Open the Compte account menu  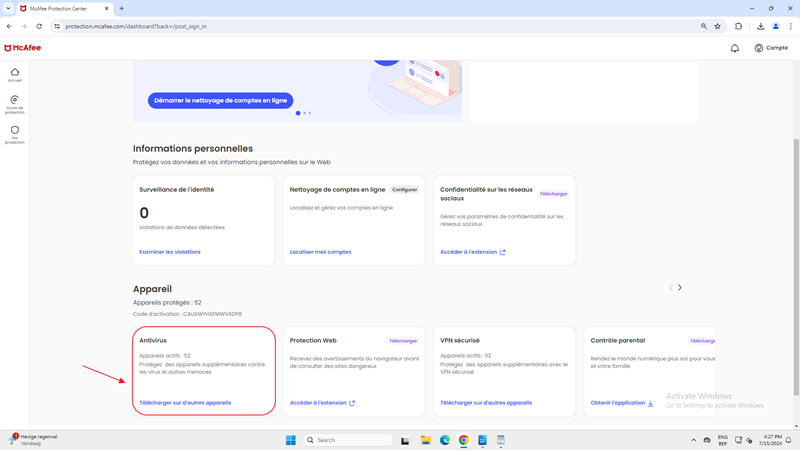coord(771,48)
